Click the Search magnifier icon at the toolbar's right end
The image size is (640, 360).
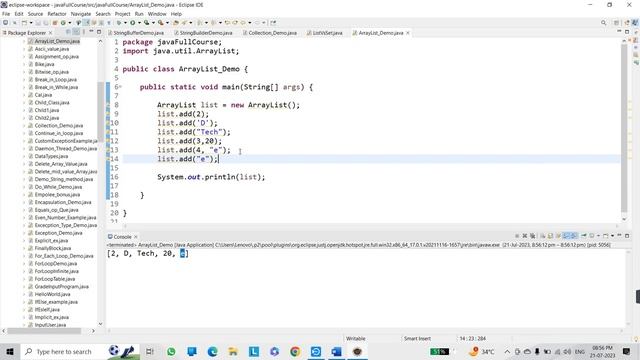603,23
